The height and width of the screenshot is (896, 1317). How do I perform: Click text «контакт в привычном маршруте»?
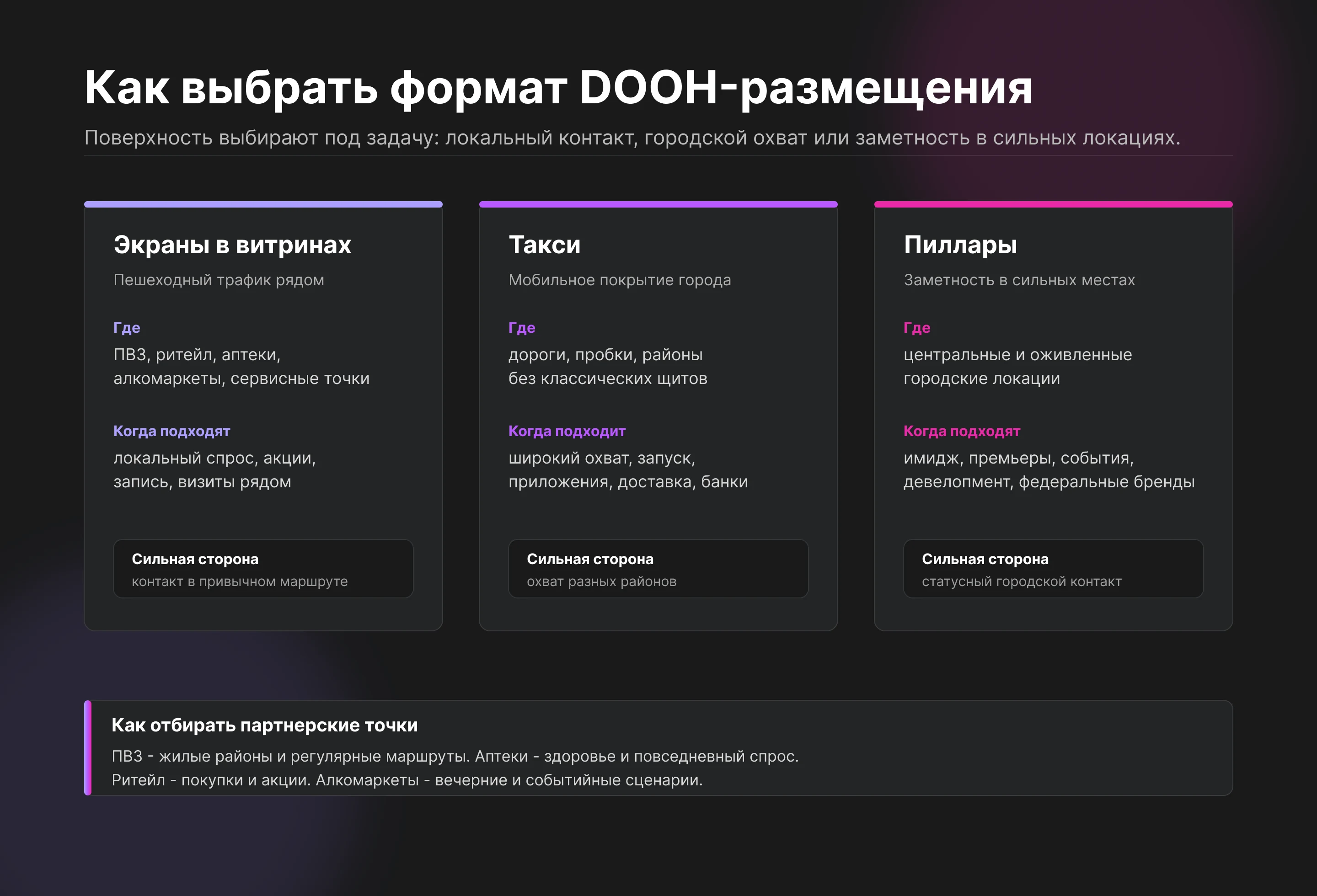(x=240, y=581)
